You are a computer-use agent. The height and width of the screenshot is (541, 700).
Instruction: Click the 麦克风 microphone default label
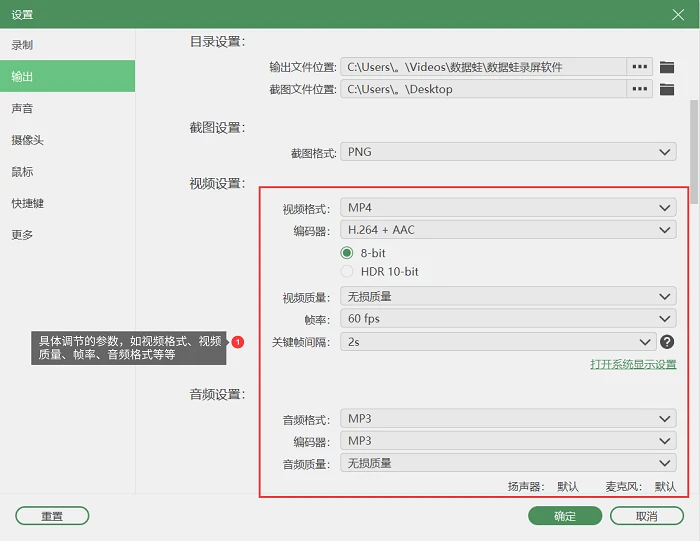click(x=641, y=487)
